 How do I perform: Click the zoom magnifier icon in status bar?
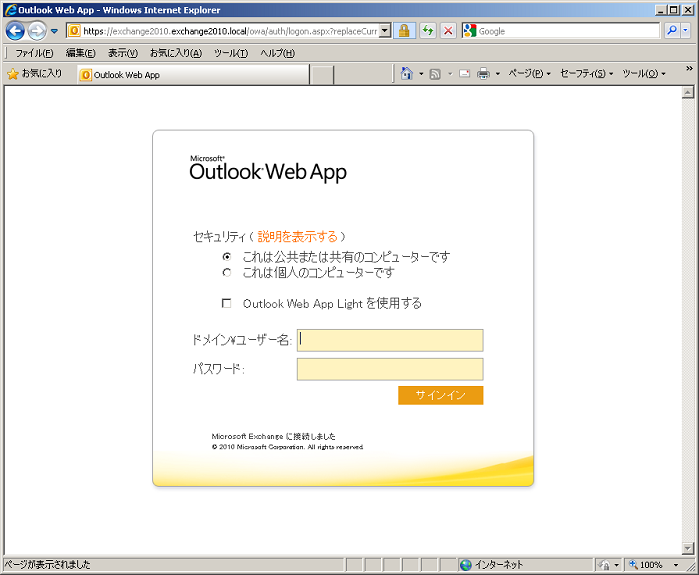[633, 564]
